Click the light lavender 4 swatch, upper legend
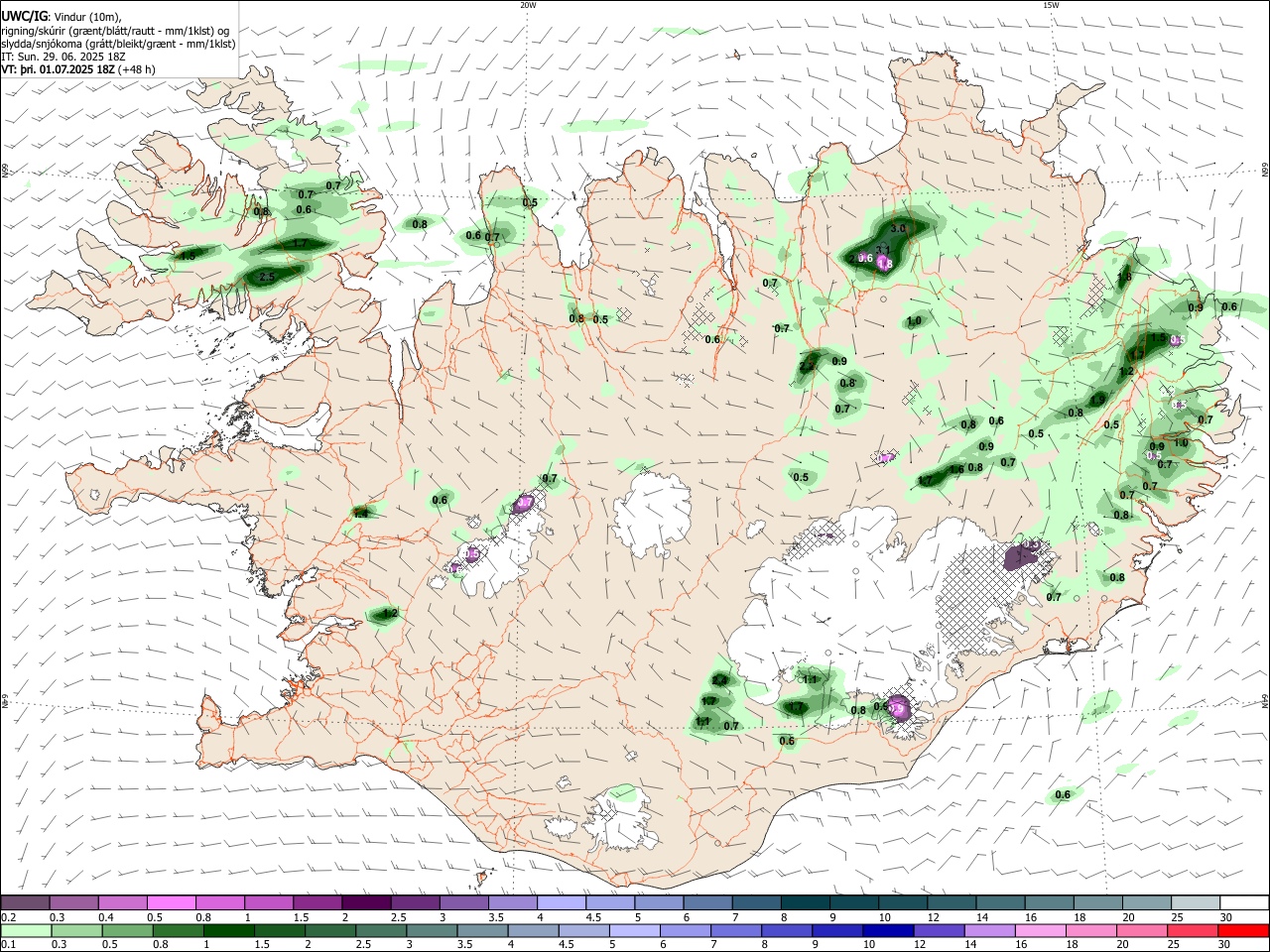 (x=562, y=902)
